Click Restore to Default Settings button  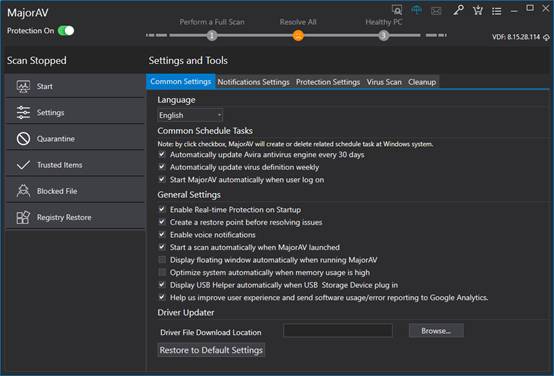click(211, 350)
